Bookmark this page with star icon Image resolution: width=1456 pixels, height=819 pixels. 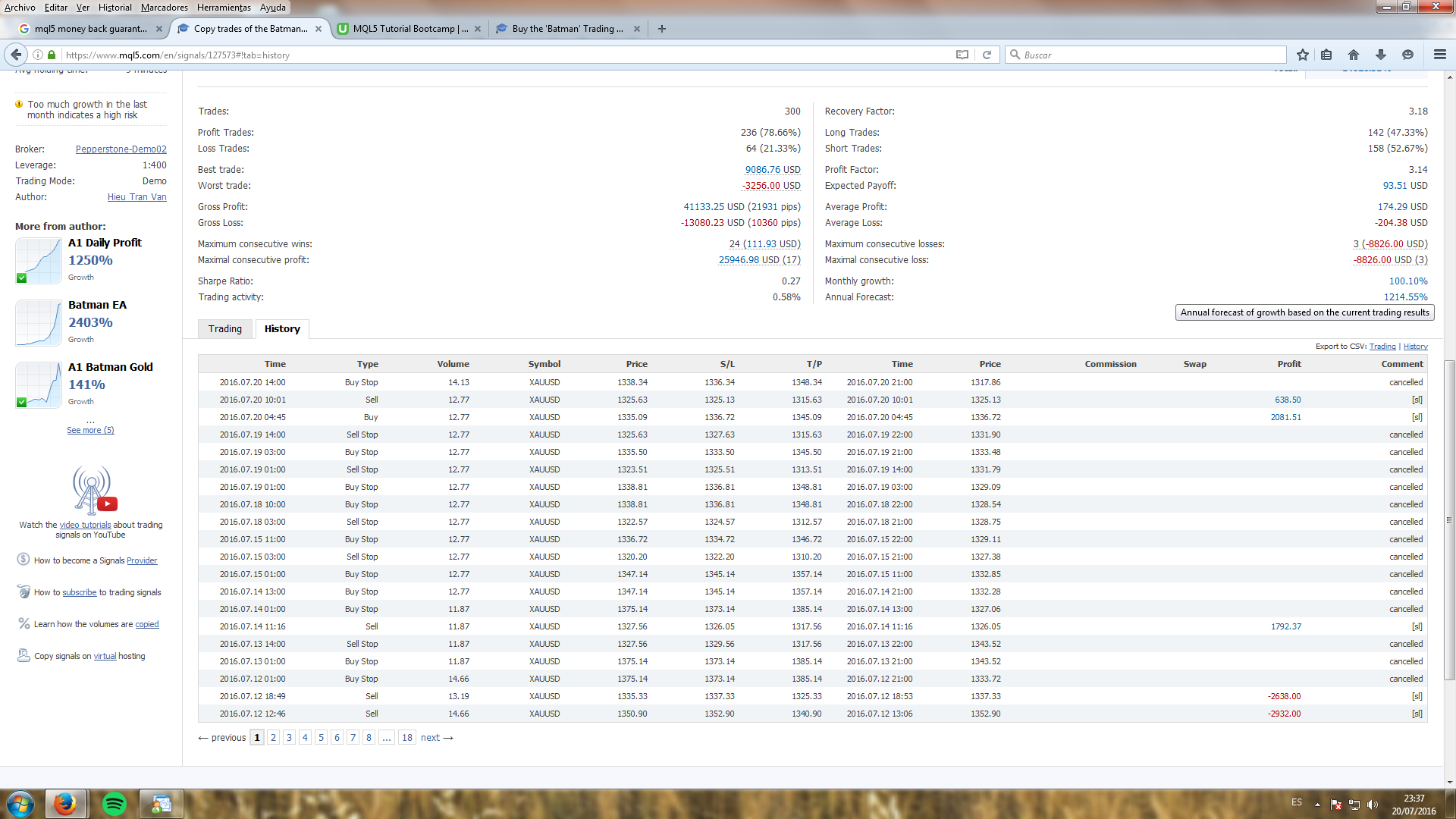click(1303, 55)
